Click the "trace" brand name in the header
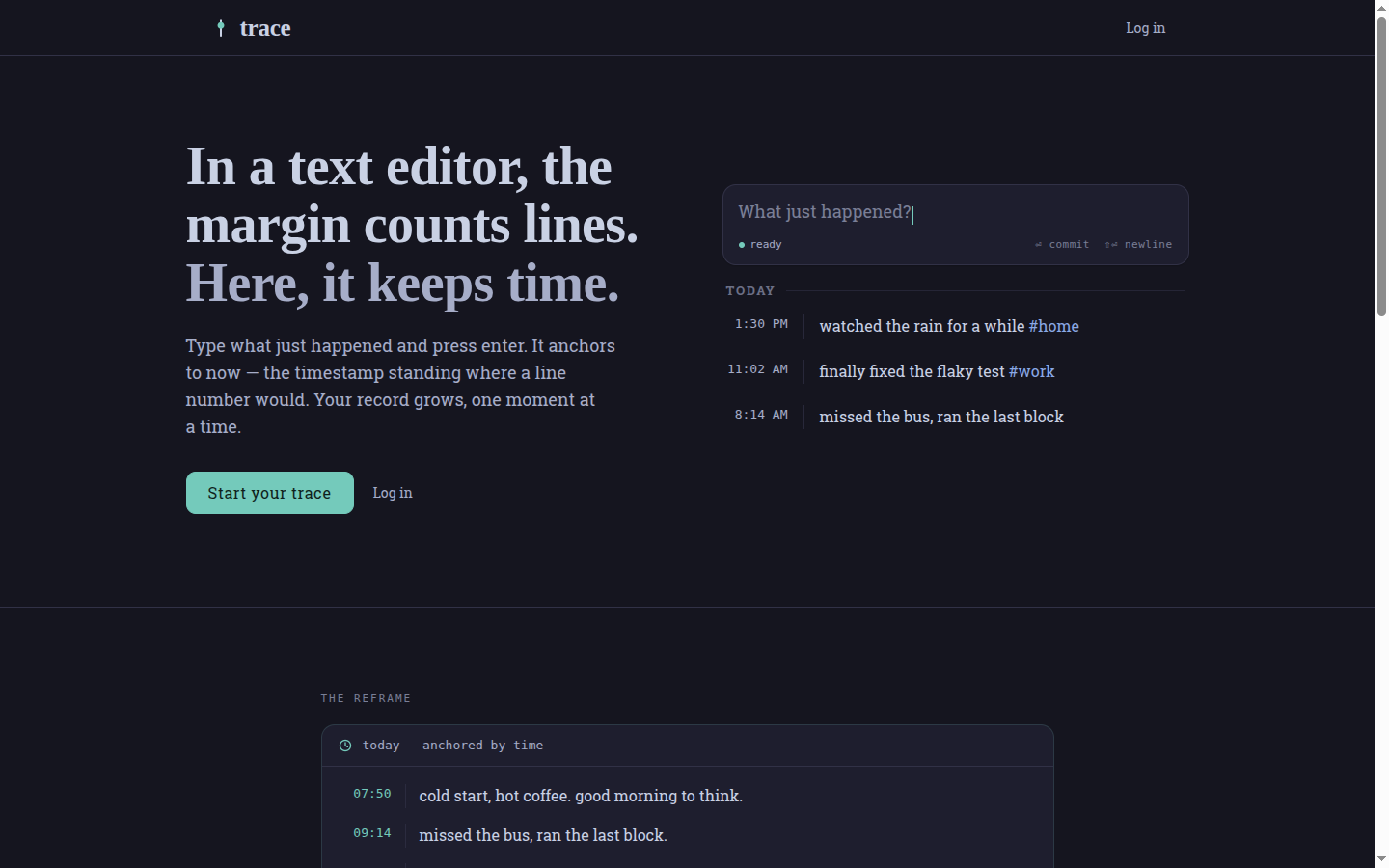Screen dimensions: 1389x868 point(265,28)
